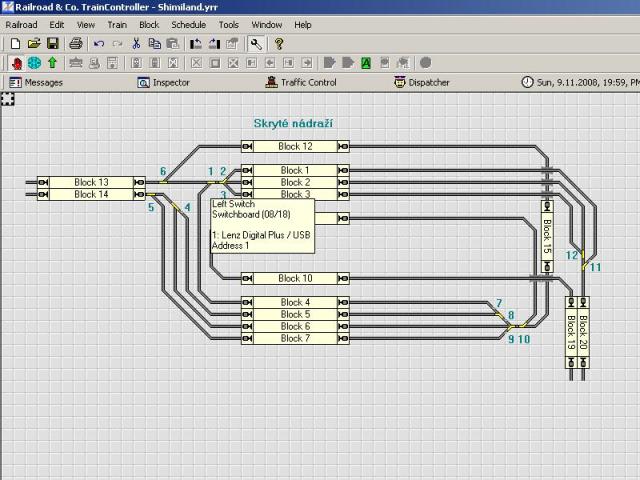Open the Block menu

click(149, 25)
